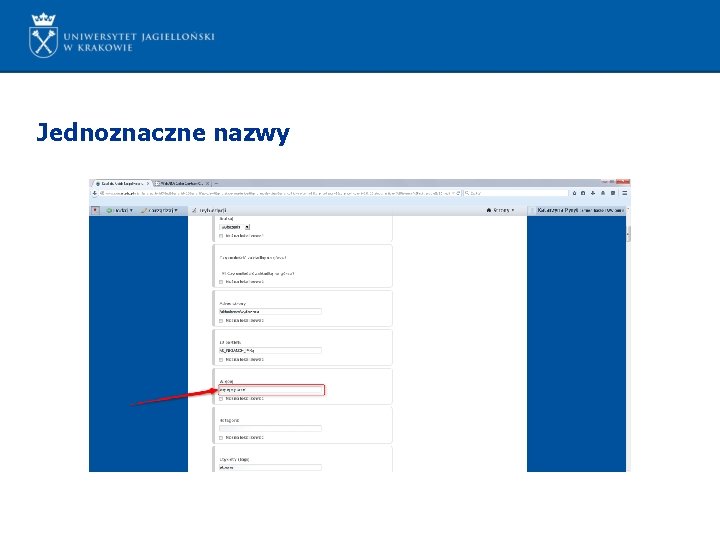
Task: Close the second browser tab
Action: coord(208,184)
